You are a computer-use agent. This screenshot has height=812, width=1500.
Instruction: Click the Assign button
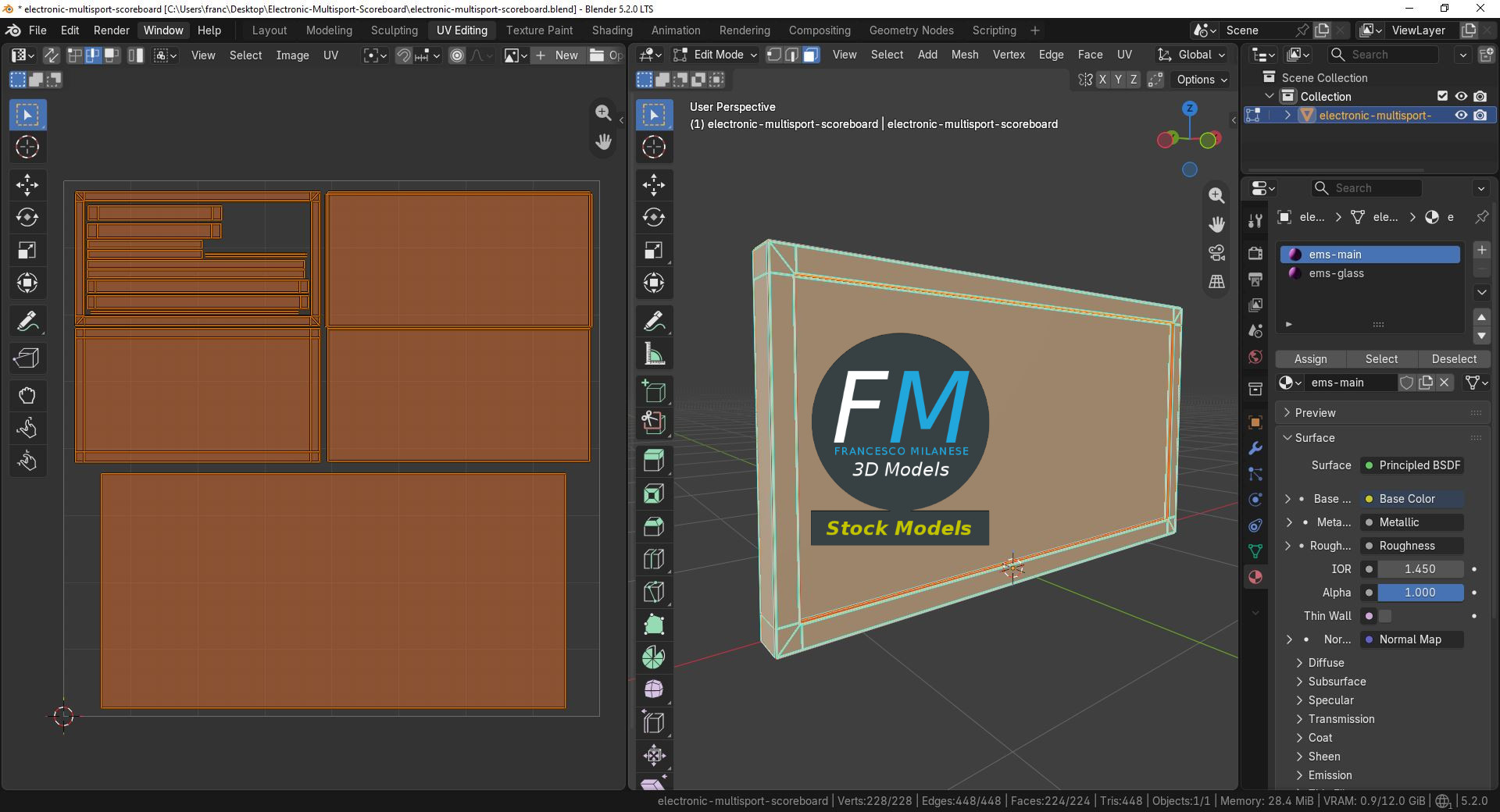(1310, 359)
